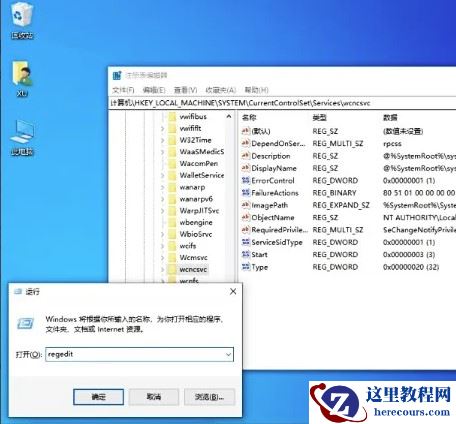The image size is (456, 424).
Task: Select the (默认) value icon
Action: point(246,131)
